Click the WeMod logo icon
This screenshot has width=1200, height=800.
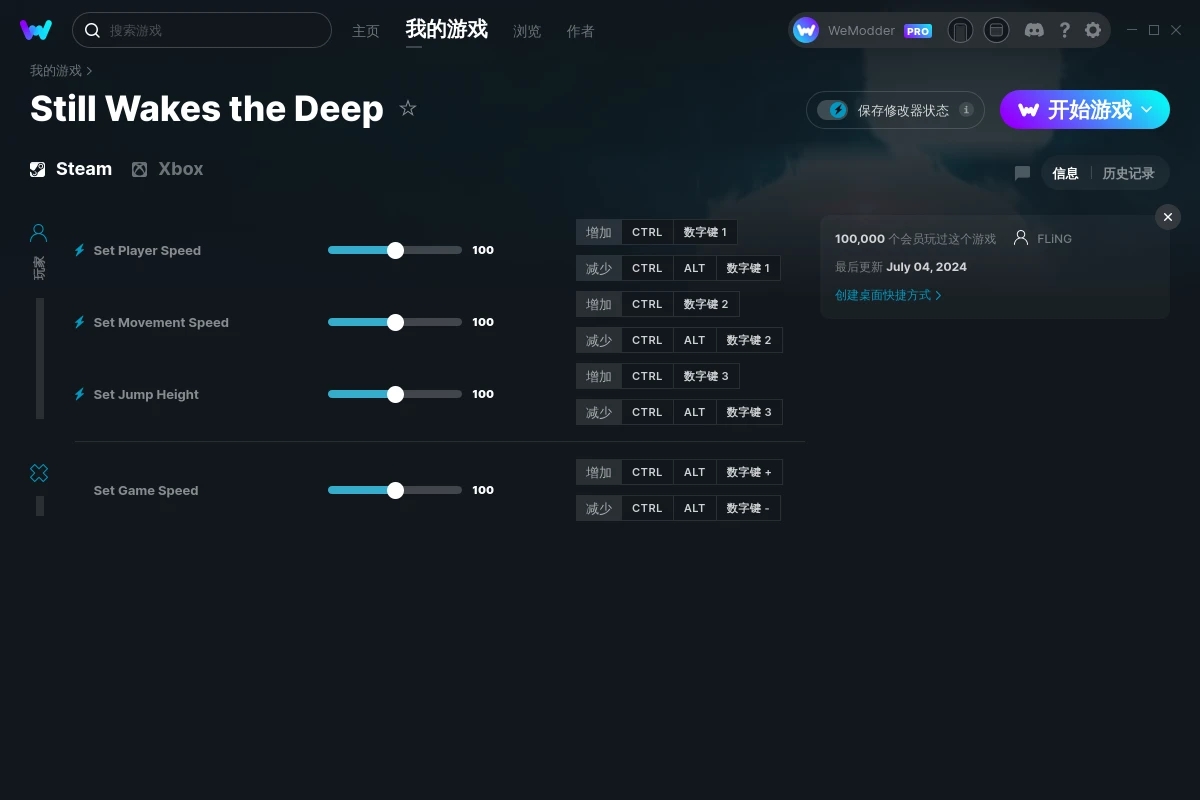36,30
